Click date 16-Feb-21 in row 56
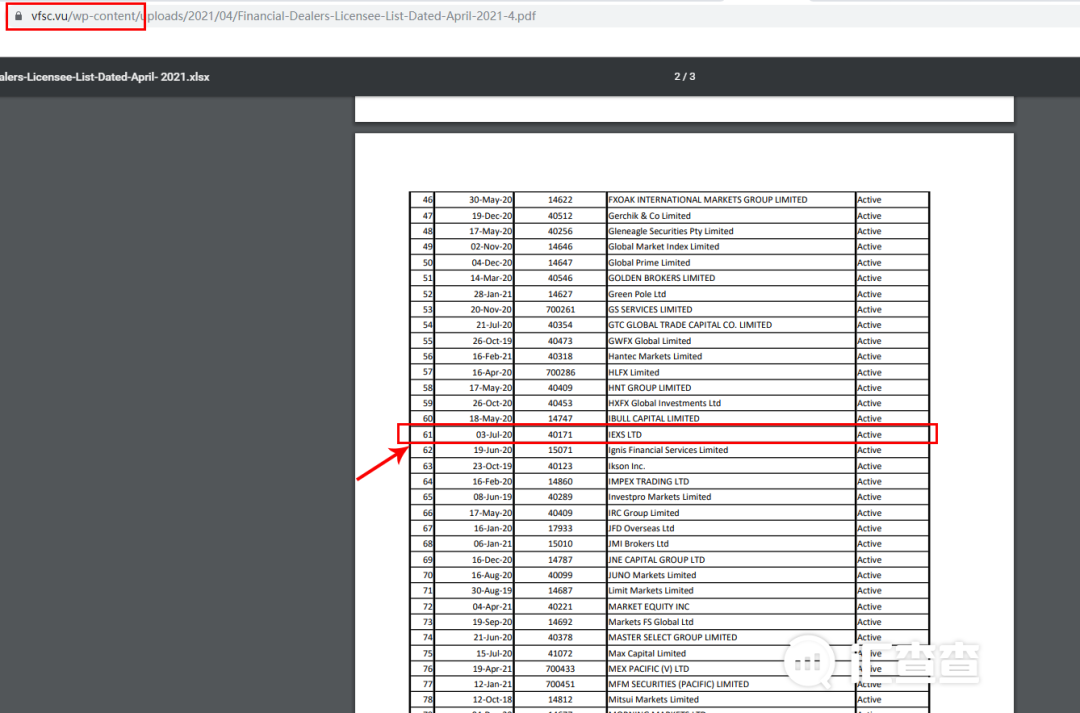The height and width of the screenshot is (713, 1080). (492, 356)
